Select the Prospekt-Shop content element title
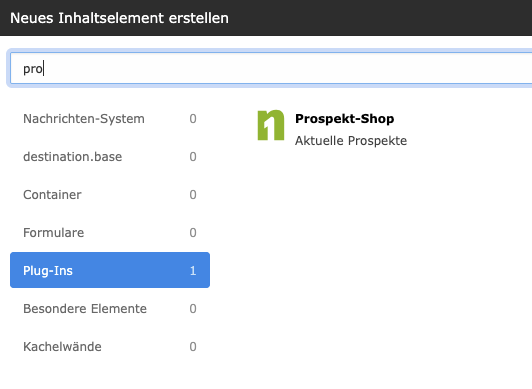 344,119
